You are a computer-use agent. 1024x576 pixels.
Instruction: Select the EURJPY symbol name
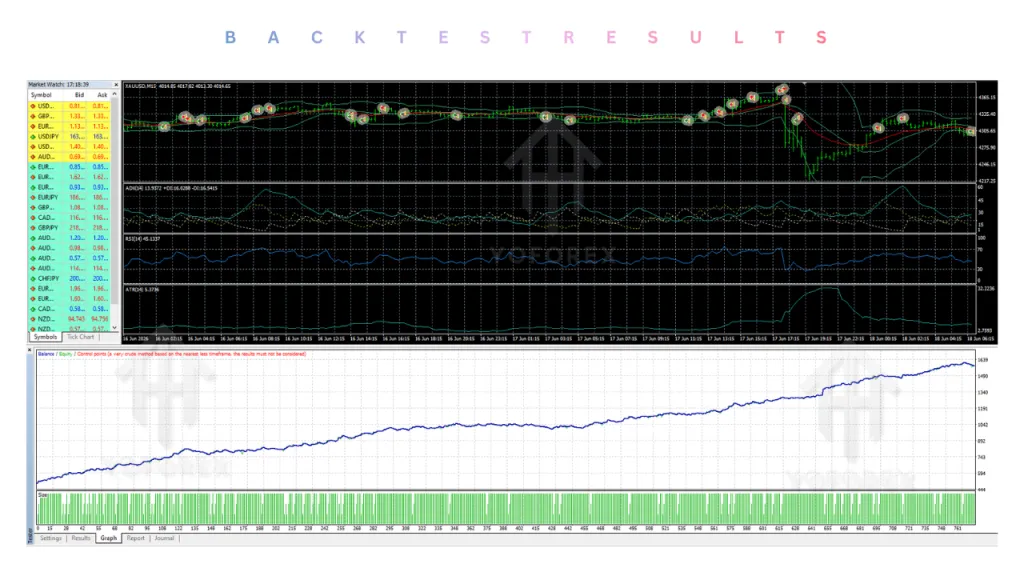tap(48, 197)
